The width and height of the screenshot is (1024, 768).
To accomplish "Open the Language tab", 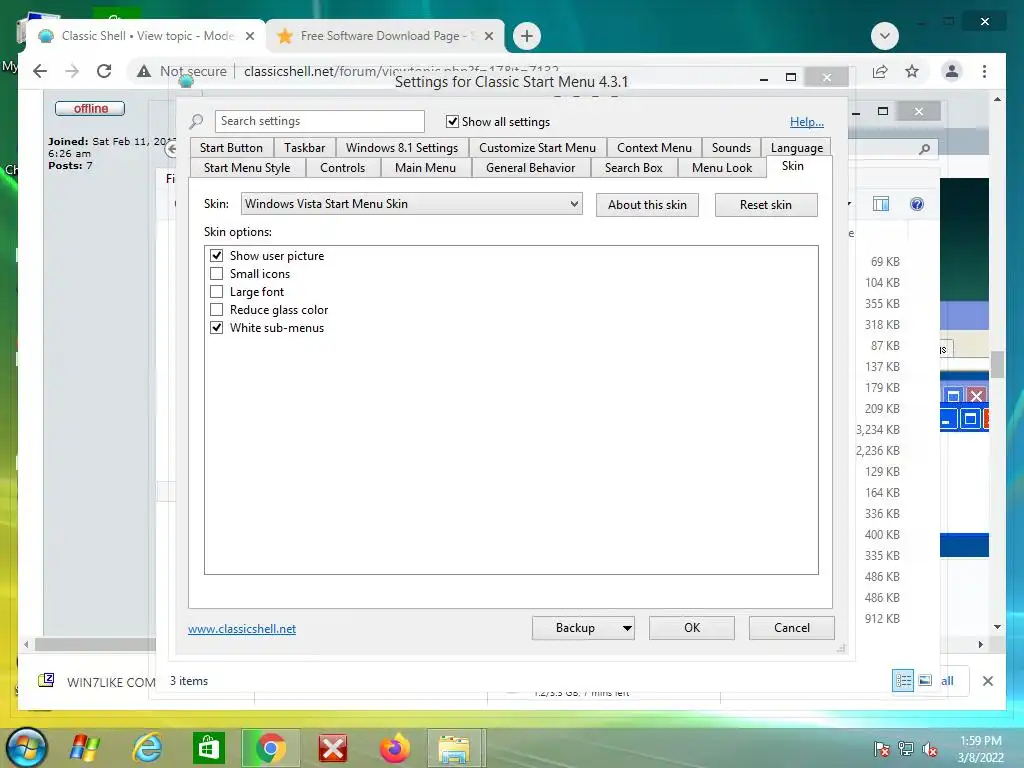I will [x=797, y=148].
